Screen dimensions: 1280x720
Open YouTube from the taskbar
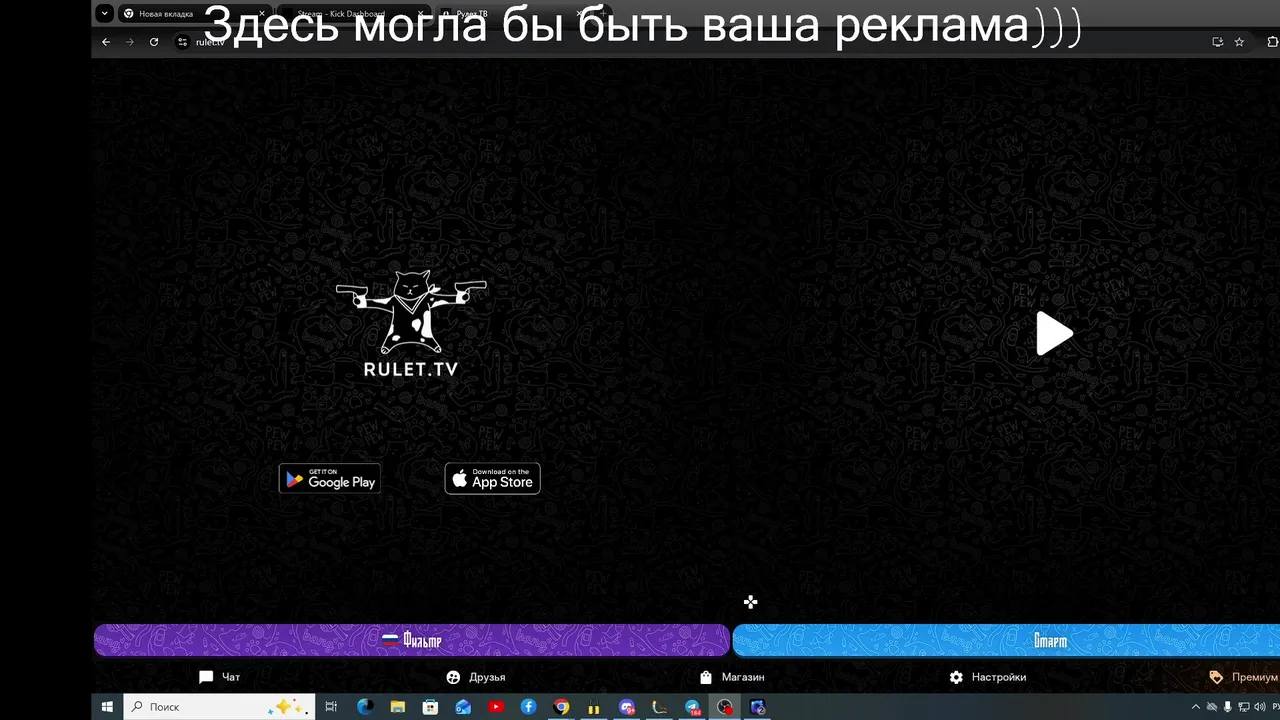[496, 707]
